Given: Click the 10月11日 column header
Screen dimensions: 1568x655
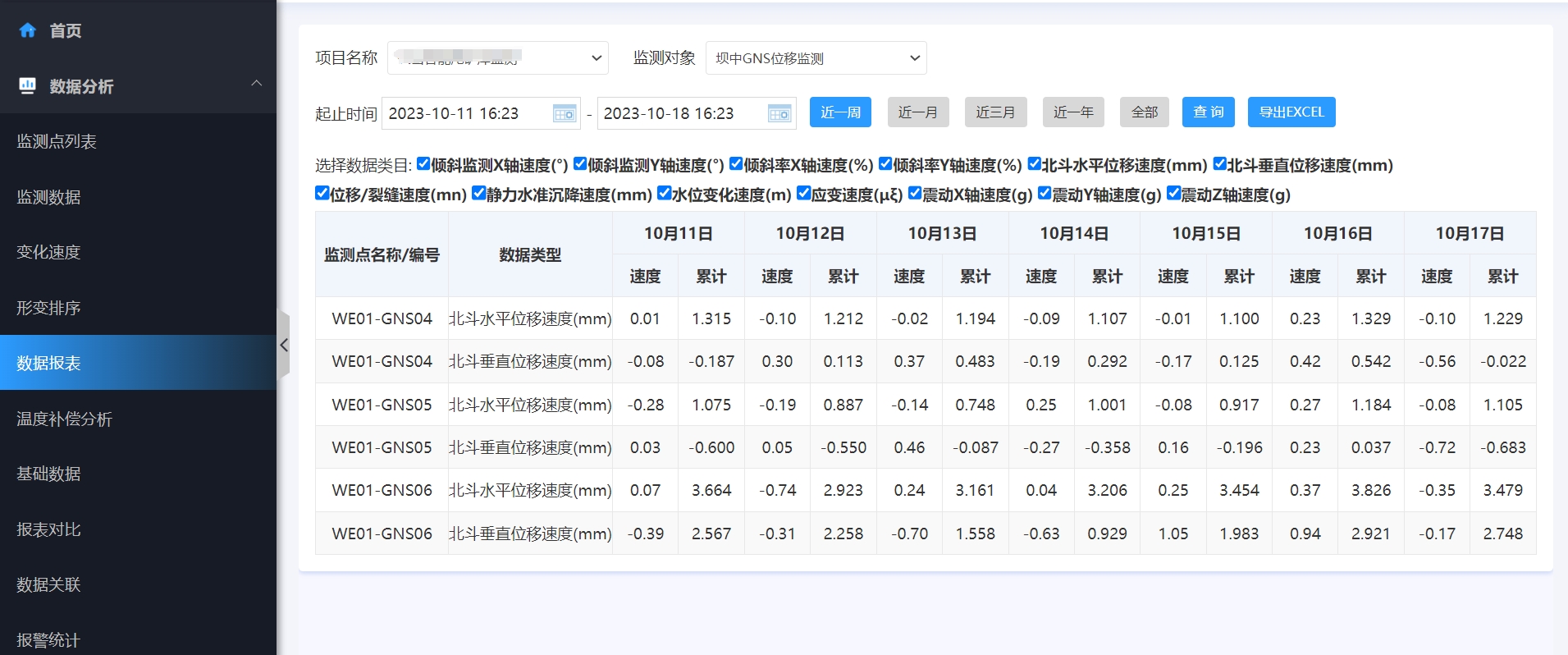Looking at the screenshot, I should click(x=679, y=233).
